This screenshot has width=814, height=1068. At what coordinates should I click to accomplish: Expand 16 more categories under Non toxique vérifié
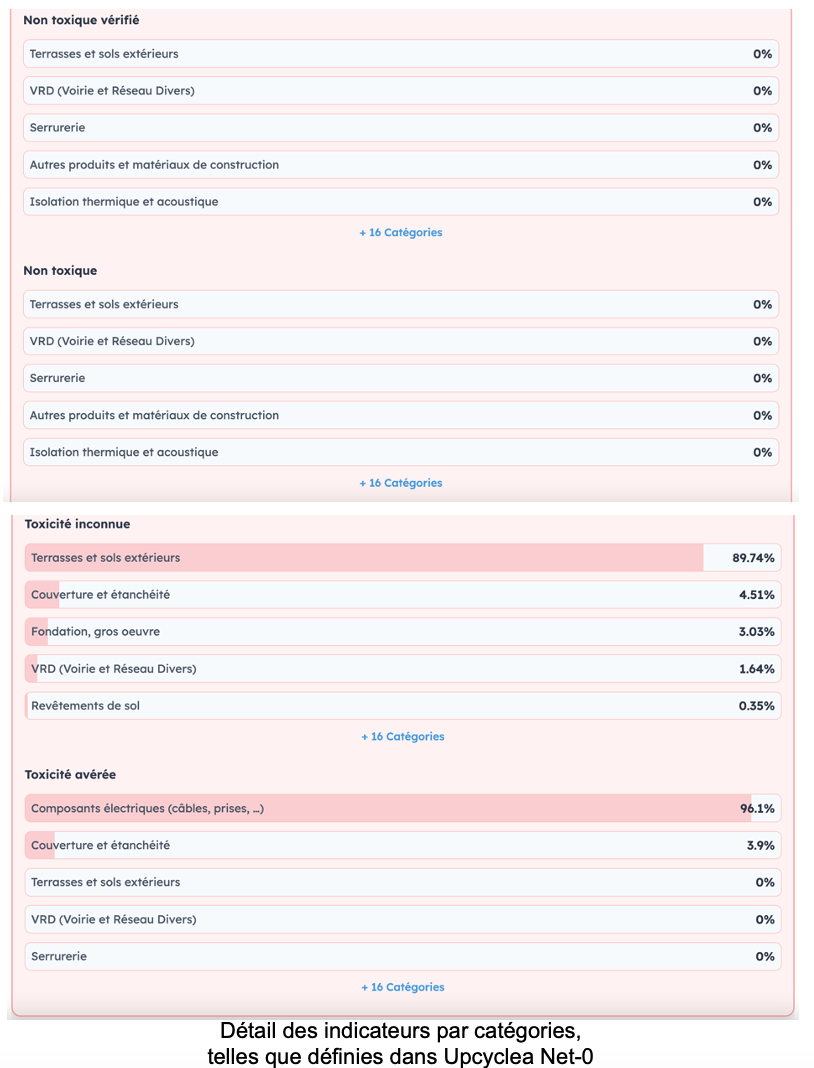pyautogui.click(x=401, y=232)
